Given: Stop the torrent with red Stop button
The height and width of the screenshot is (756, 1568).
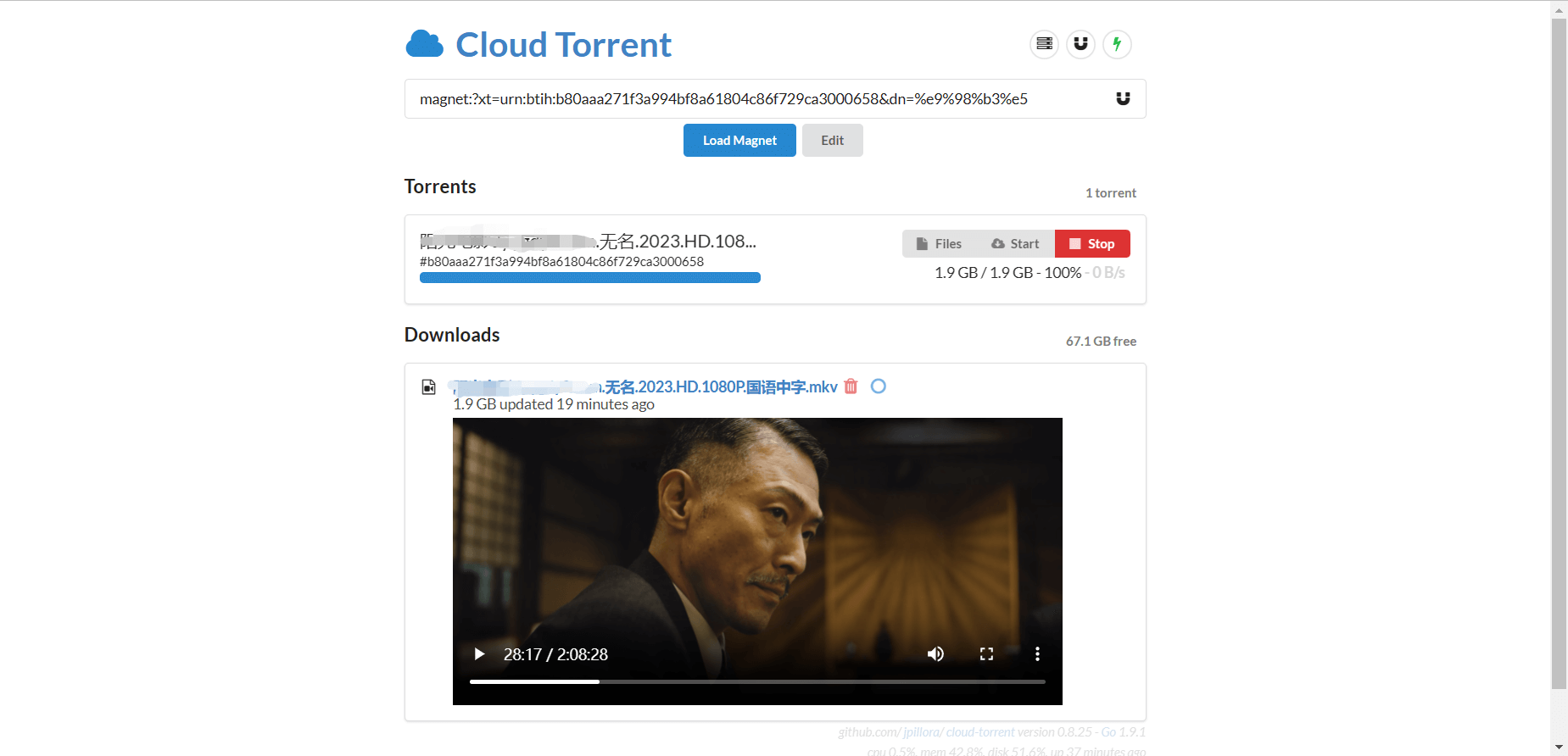Looking at the screenshot, I should pyautogui.click(x=1092, y=244).
